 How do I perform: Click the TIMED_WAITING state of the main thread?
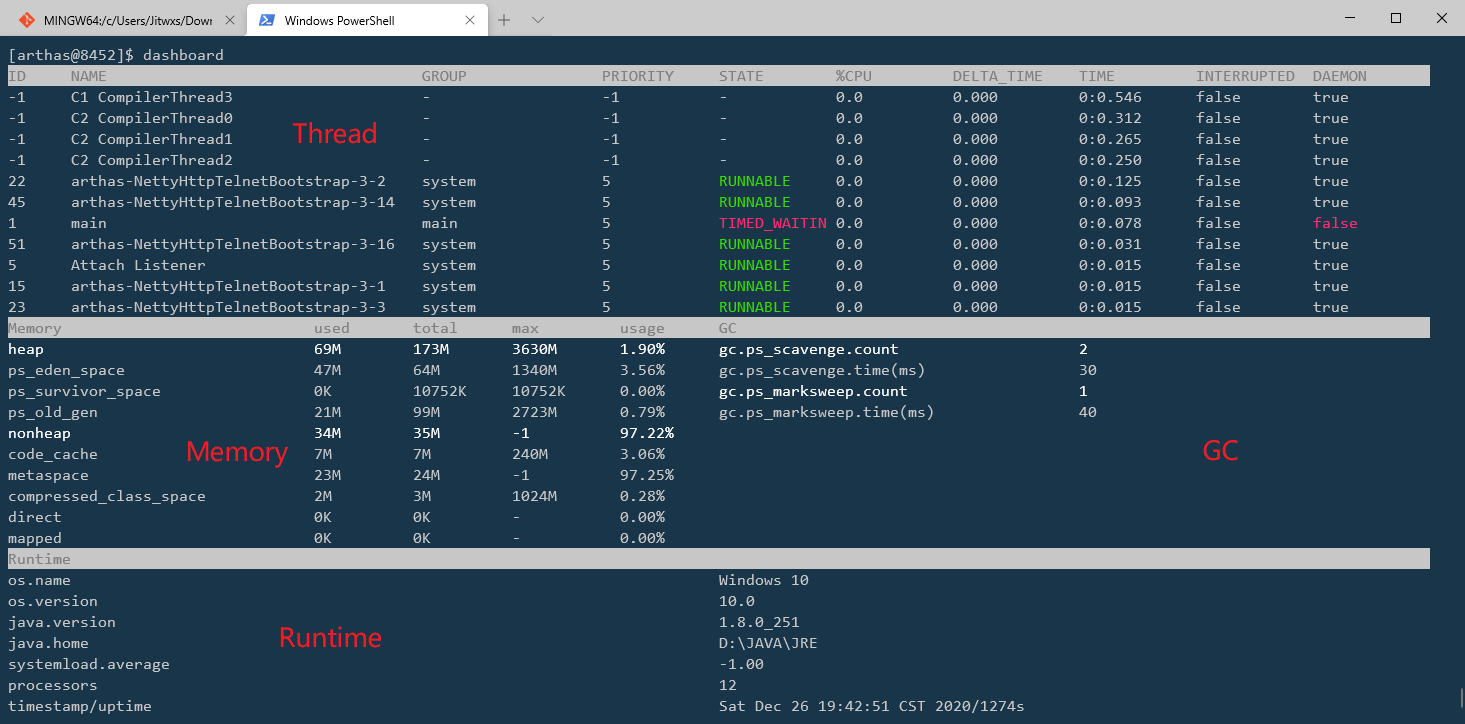point(772,223)
